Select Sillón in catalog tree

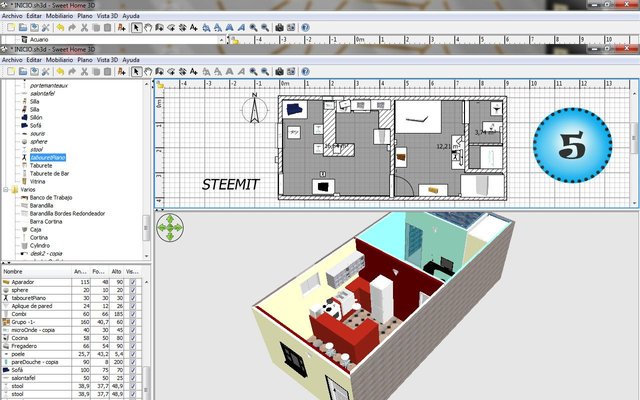[36, 118]
